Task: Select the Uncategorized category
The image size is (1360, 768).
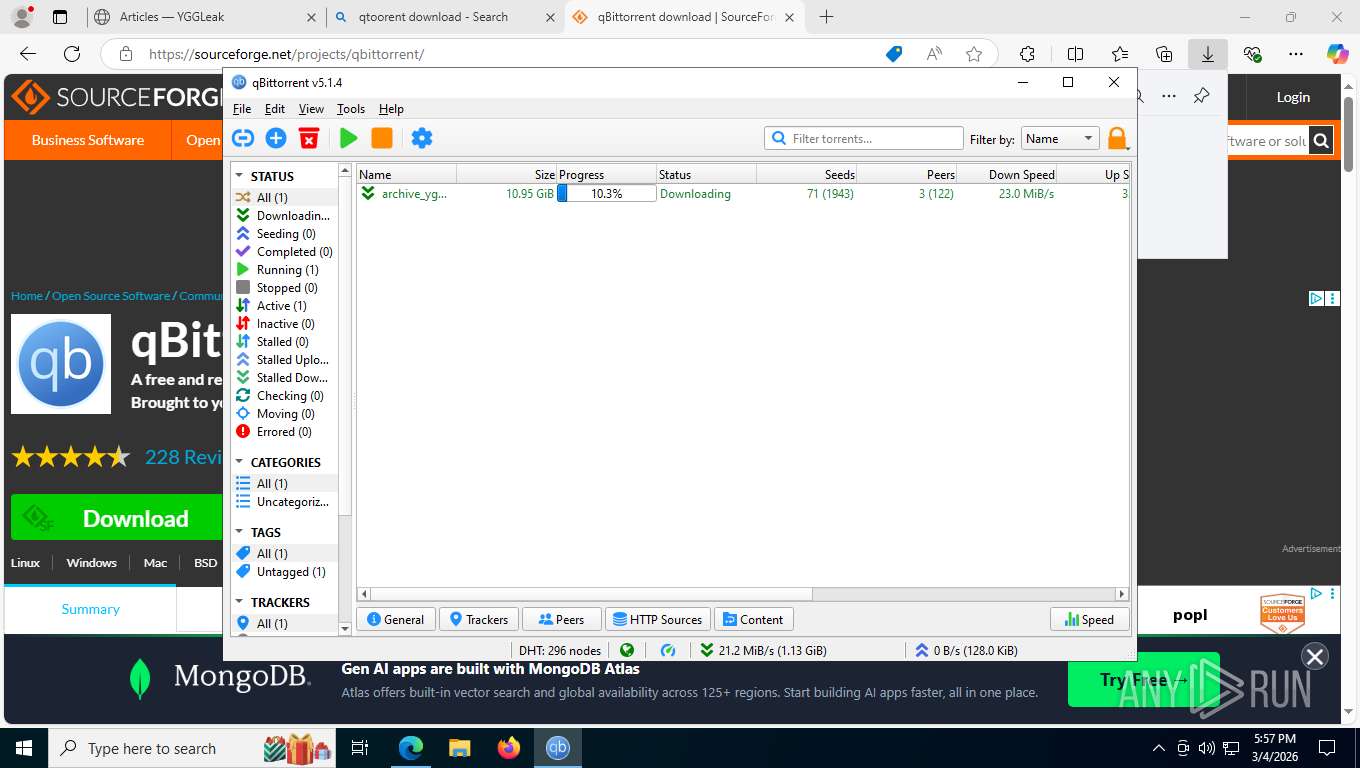Action: 285,502
